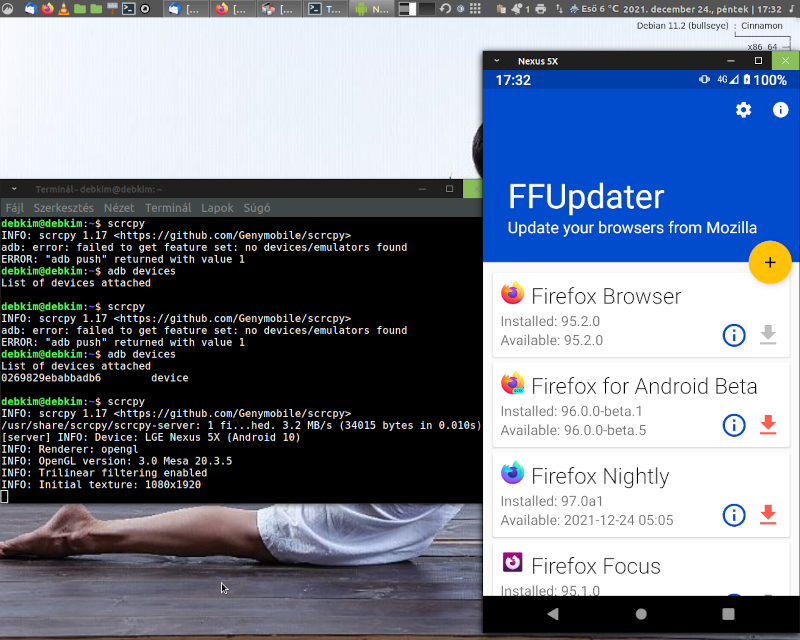Launch VLC from the panel launcher
This screenshot has width=800, height=640.
pos(63,9)
